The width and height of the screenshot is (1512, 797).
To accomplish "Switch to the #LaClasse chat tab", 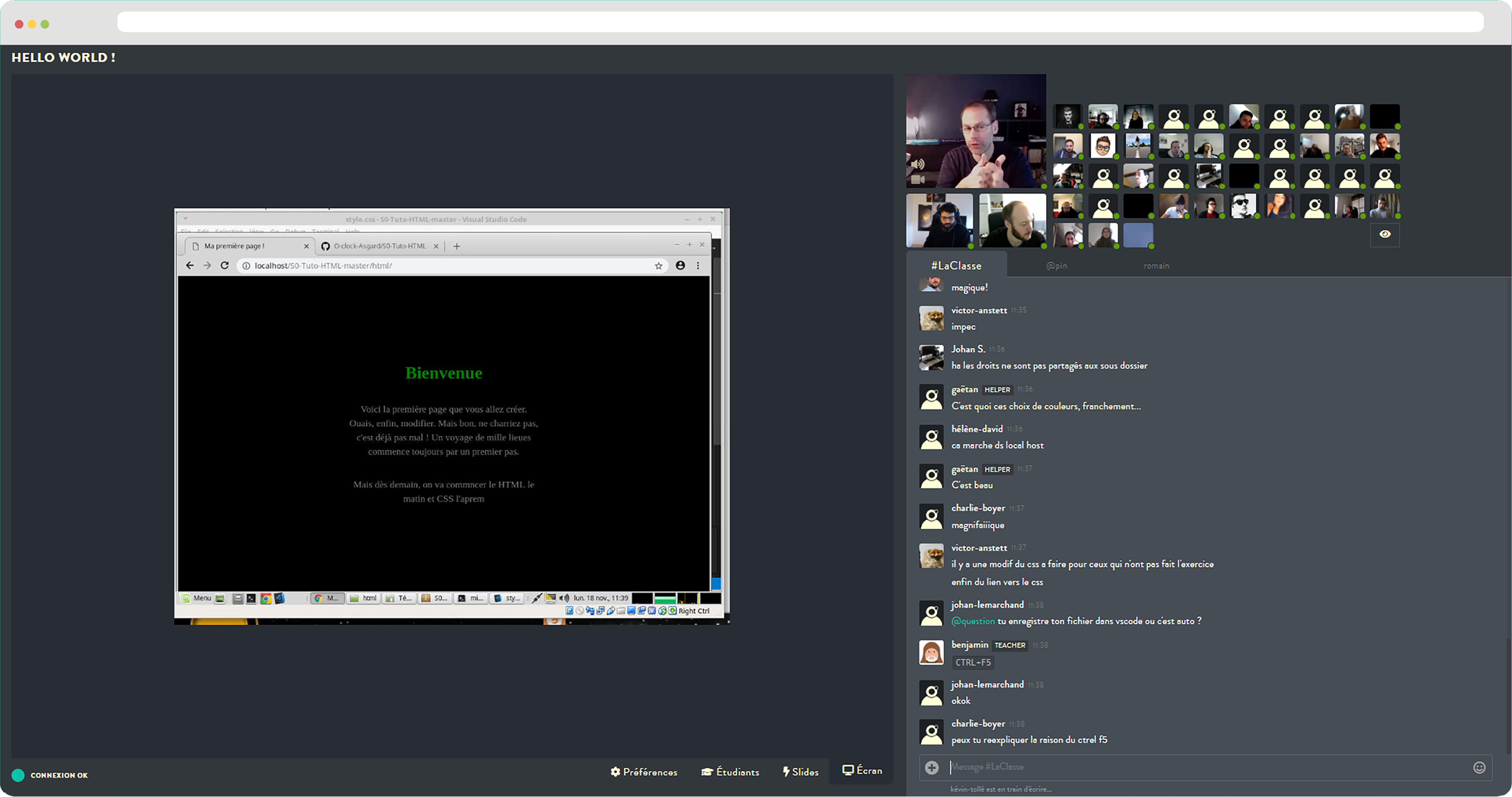I will point(956,266).
